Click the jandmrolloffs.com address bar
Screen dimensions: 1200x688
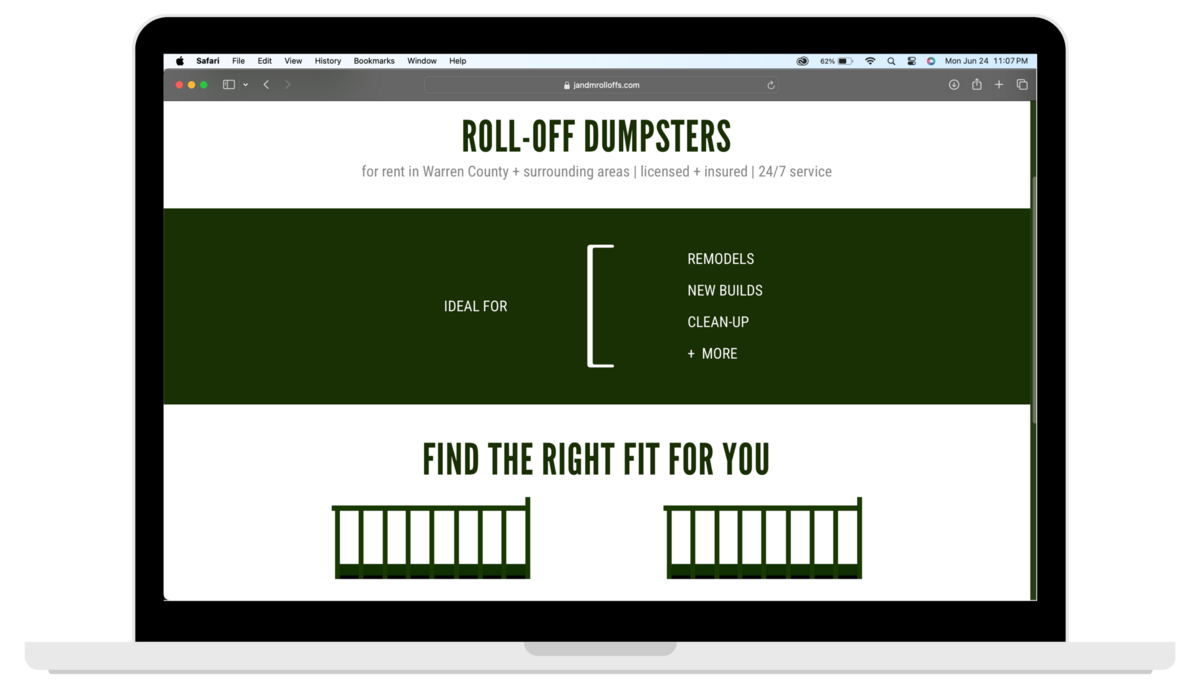[601, 85]
